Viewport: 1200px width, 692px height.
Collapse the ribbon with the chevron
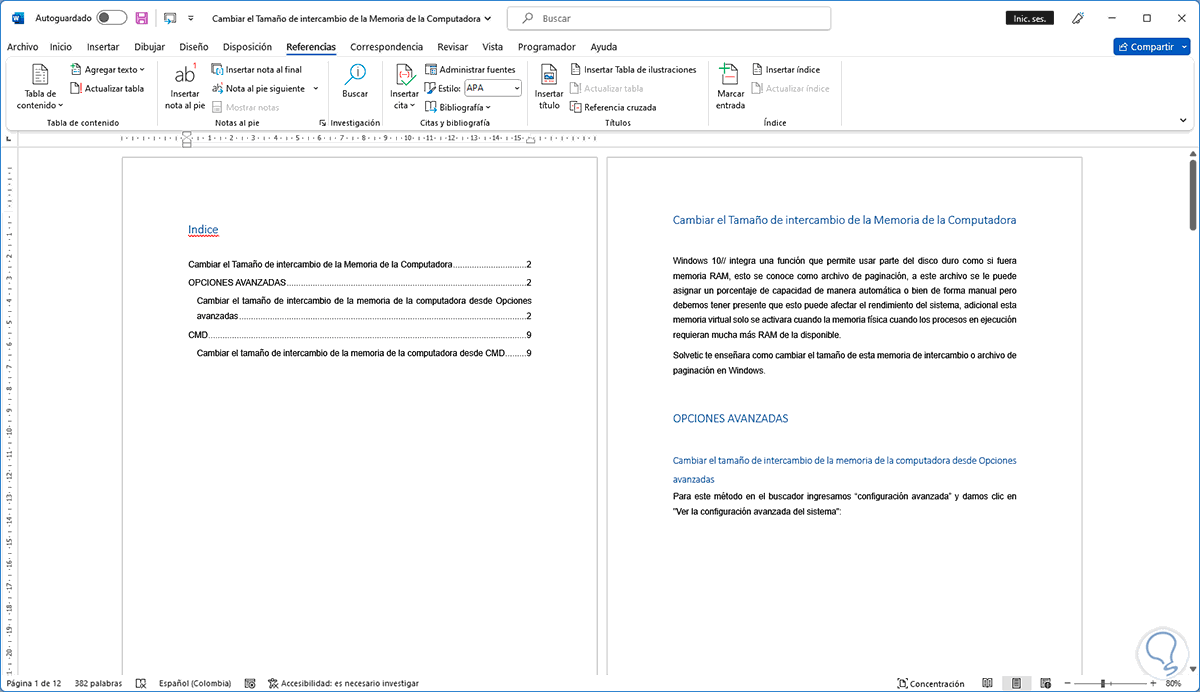click(x=1182, y=118)
